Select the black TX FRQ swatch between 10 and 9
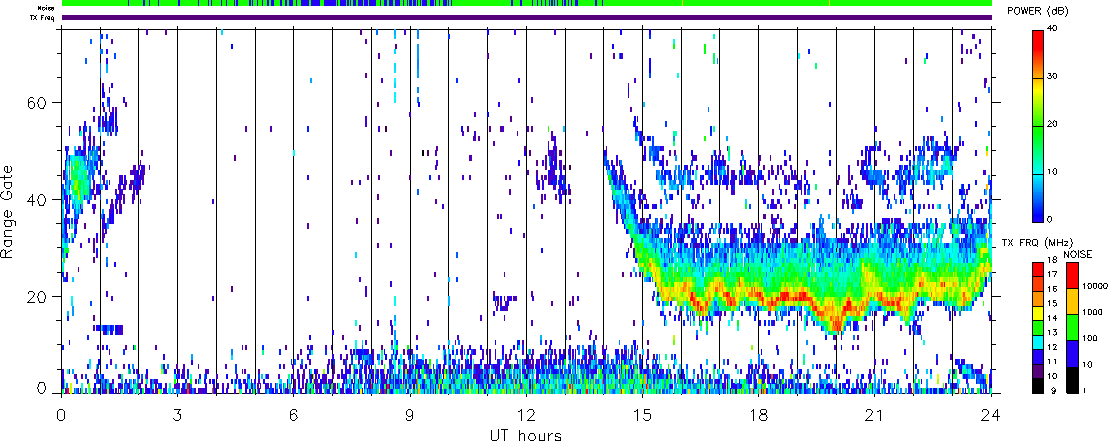The image size is (1108, 441). click(x=1038, y=386)
